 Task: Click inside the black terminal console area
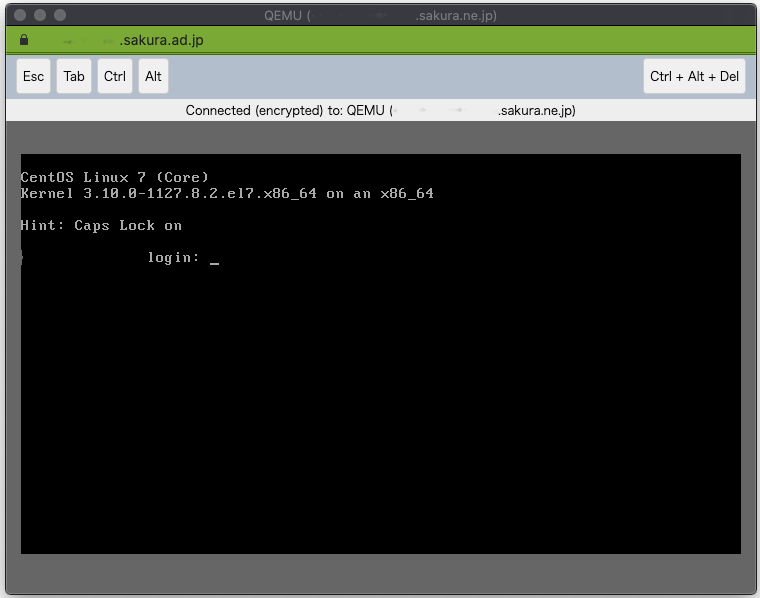tap(380, 400)
